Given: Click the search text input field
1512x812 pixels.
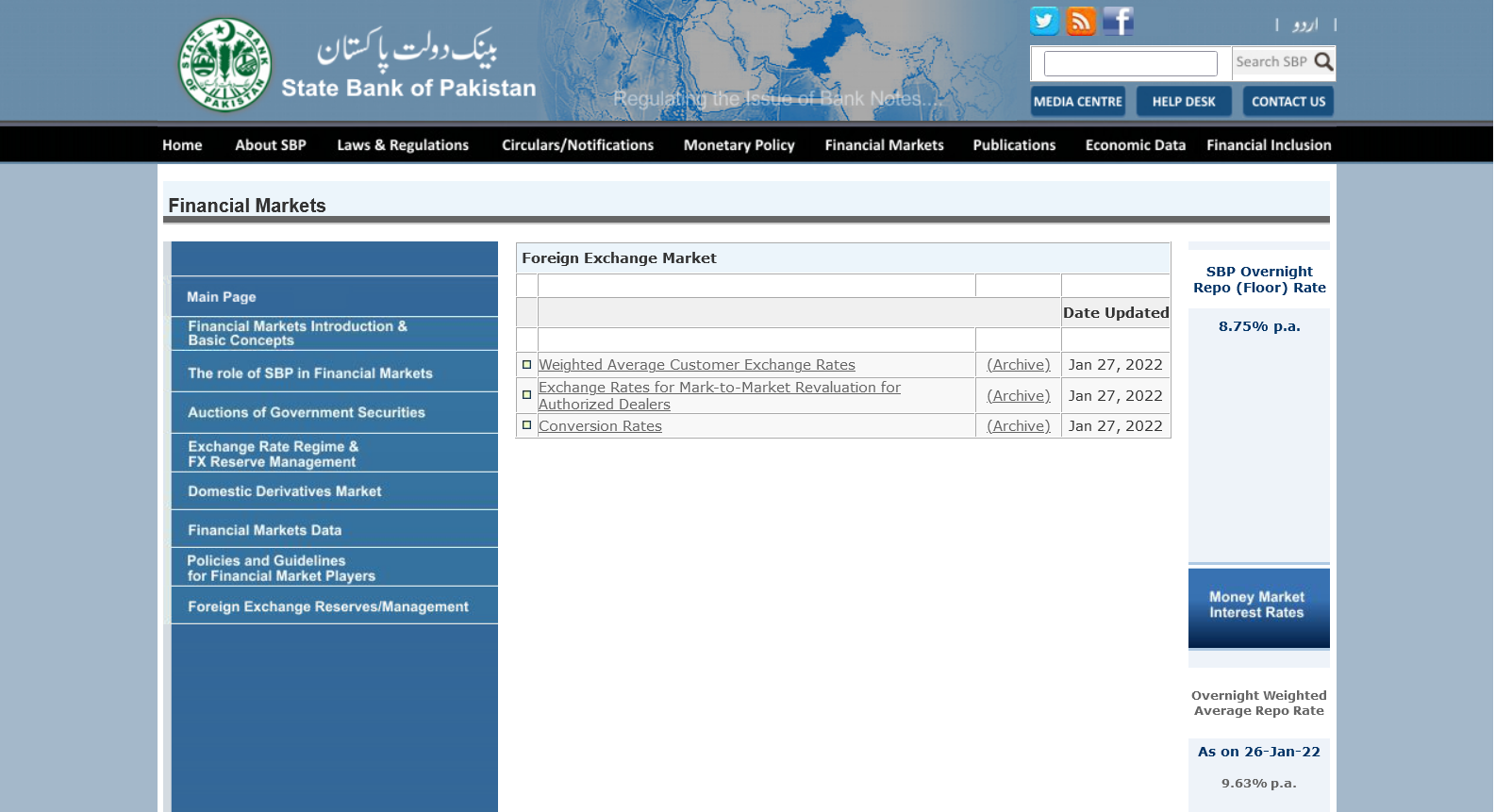Looking at the screenshot, I should point(1130,63).
